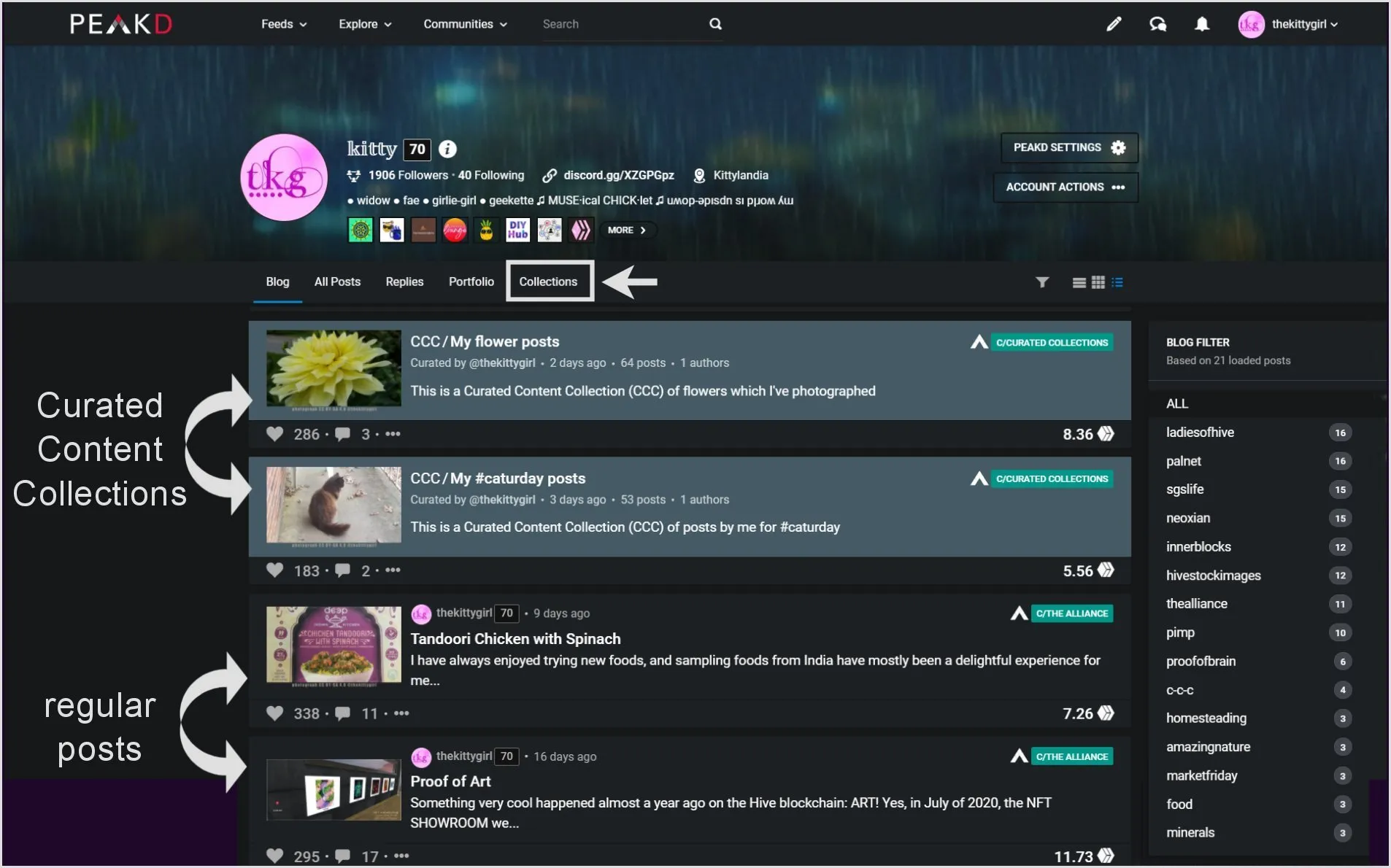Click the profile info icon beside reputation 70
This screenshot has width=1391, height=868.
tap(447, 149)
